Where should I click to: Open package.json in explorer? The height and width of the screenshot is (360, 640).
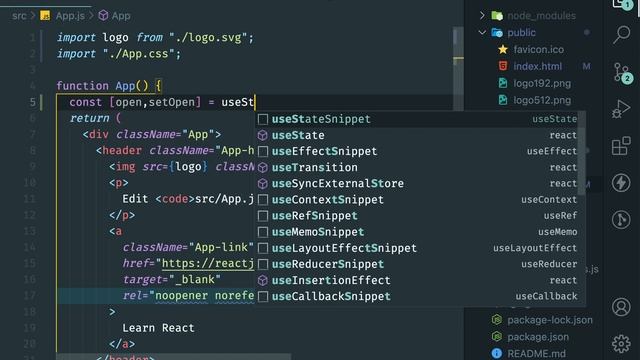pyautogui.click(x=538, y=337)
